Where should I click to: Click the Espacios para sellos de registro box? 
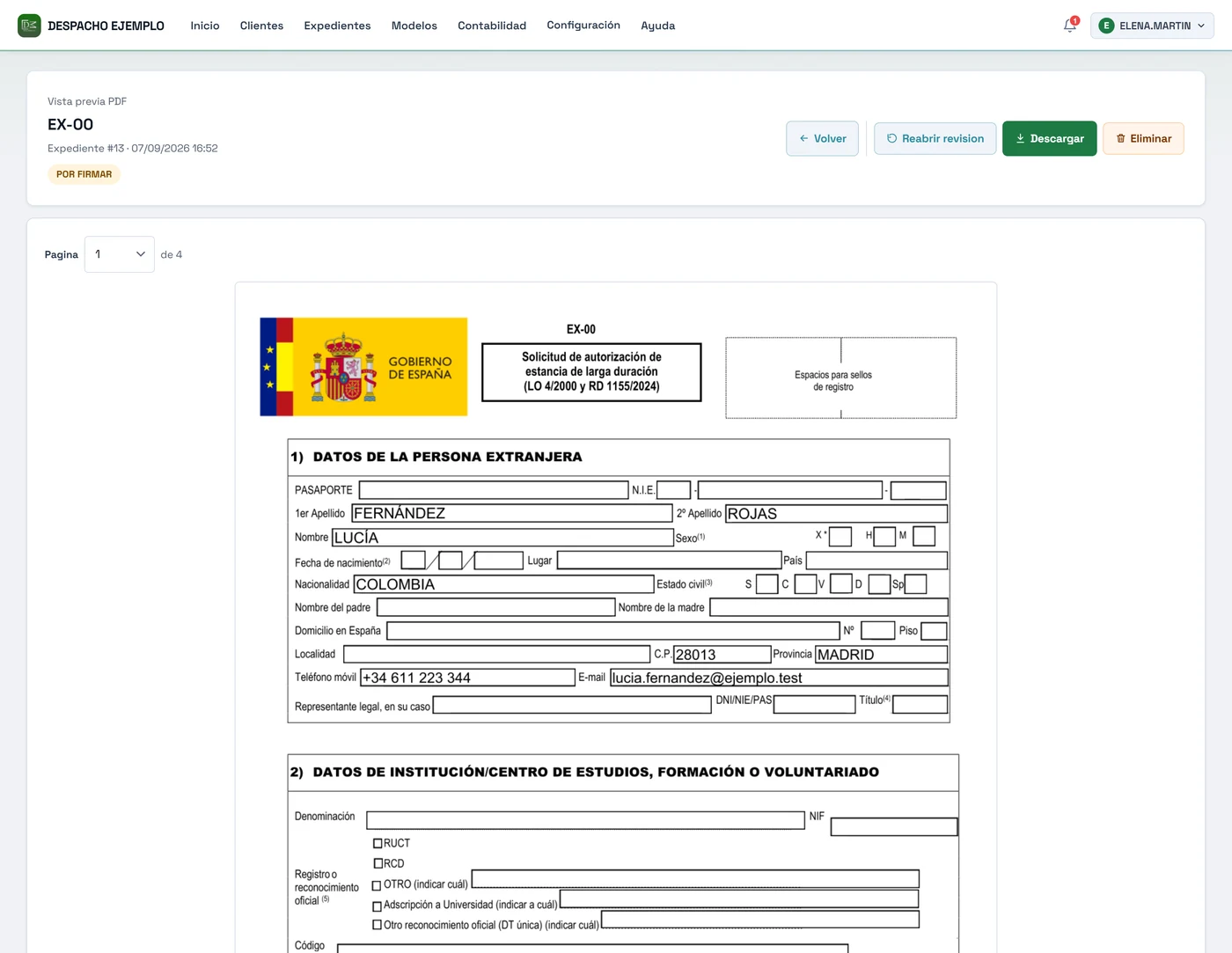coord(841,378)
